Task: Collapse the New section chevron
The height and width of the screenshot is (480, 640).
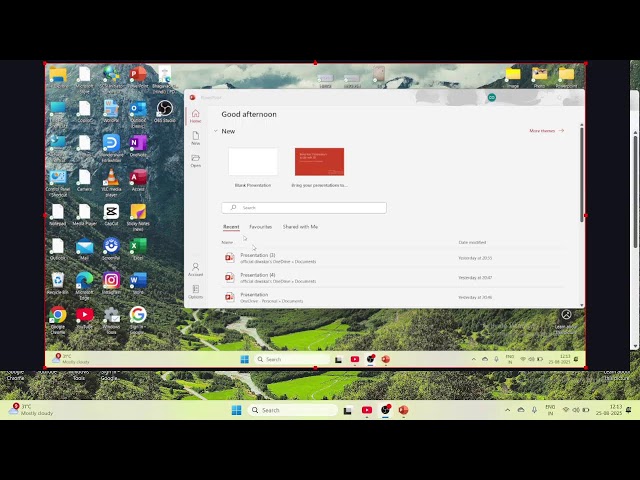Action: click(x=216, y=131)
